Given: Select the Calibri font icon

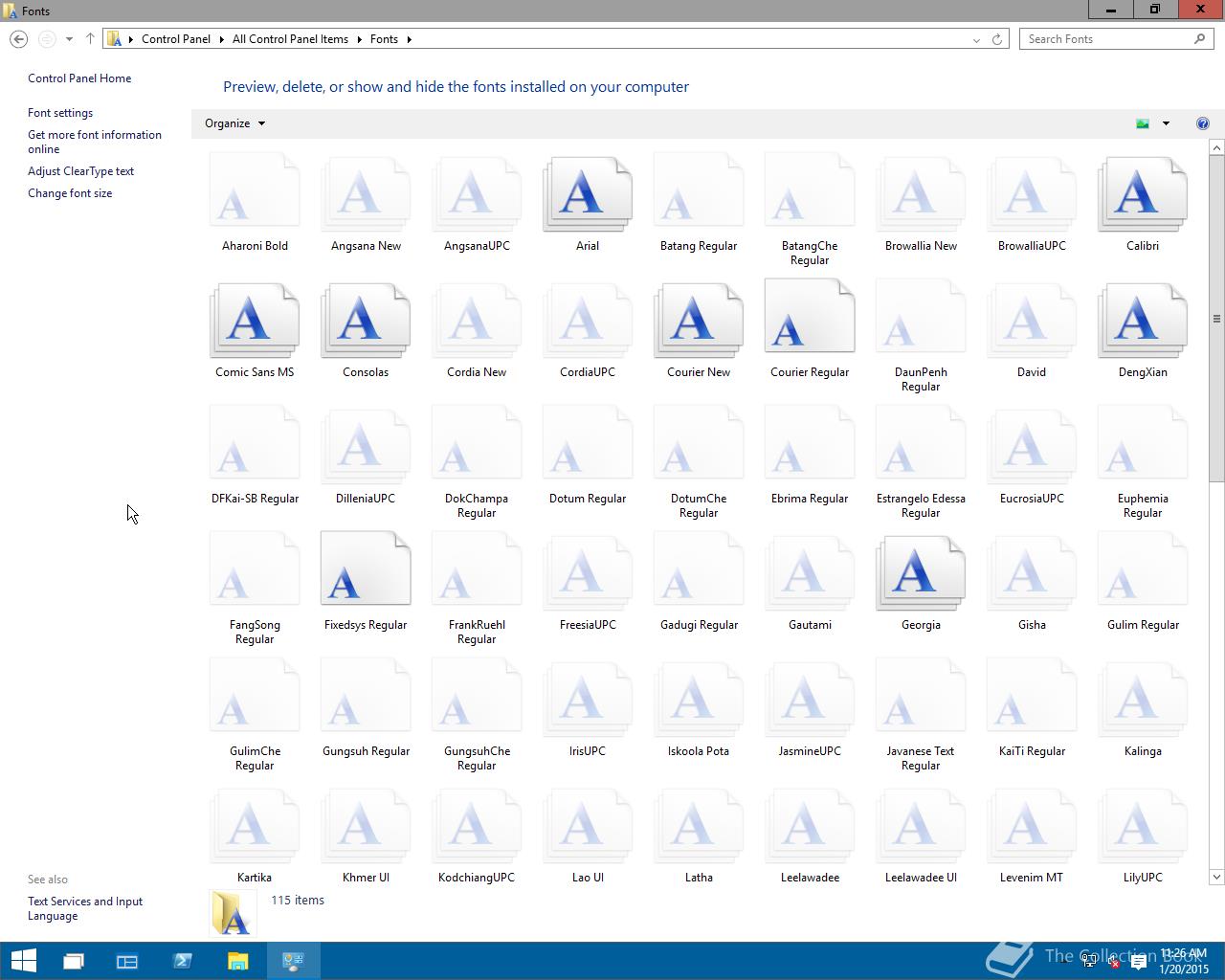Looking at the screenshot, I should (1143, 194).
